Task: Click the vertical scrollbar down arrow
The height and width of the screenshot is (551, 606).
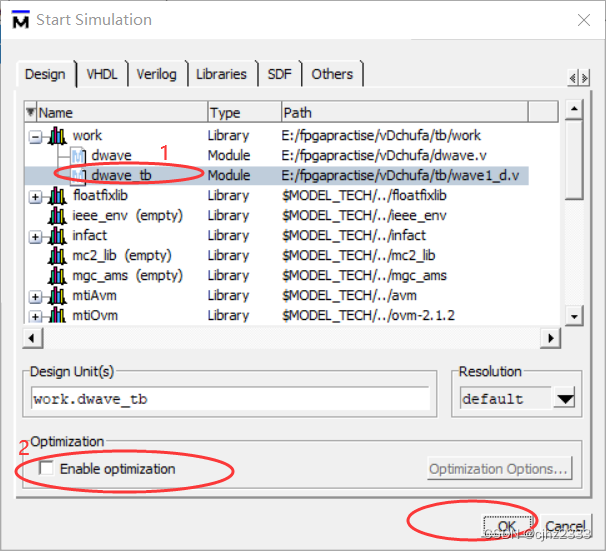Action: coord(574,316)
